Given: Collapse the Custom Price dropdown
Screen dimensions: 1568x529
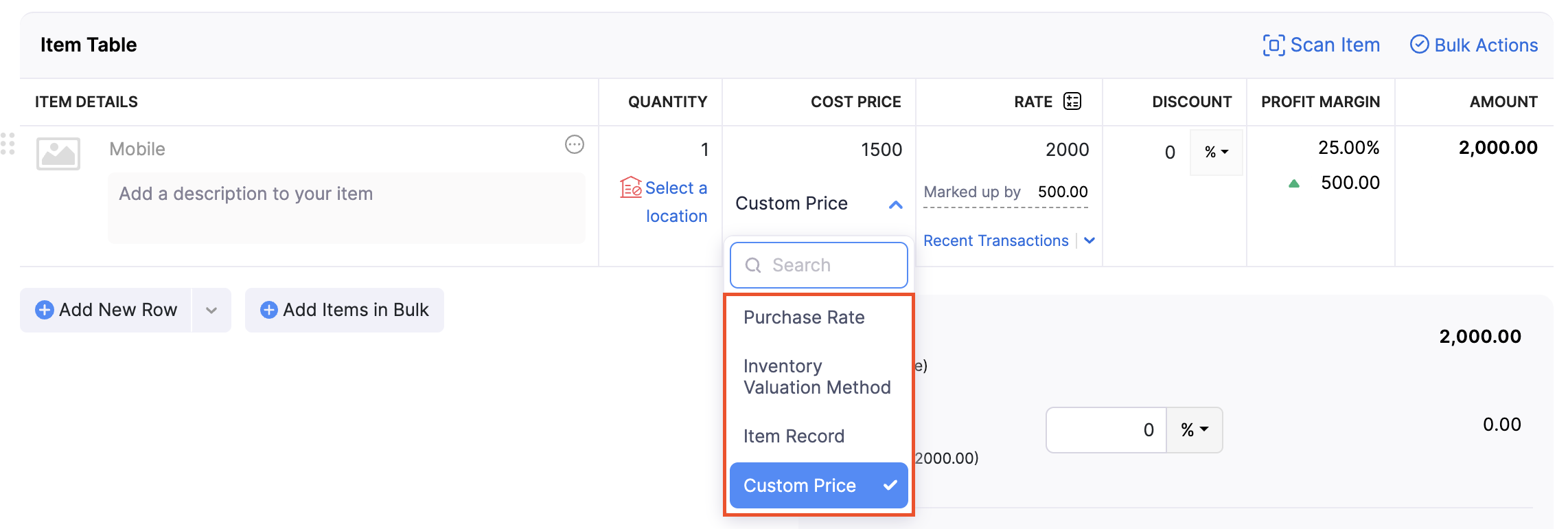Looking at the screenshot, I should point(895,203).
